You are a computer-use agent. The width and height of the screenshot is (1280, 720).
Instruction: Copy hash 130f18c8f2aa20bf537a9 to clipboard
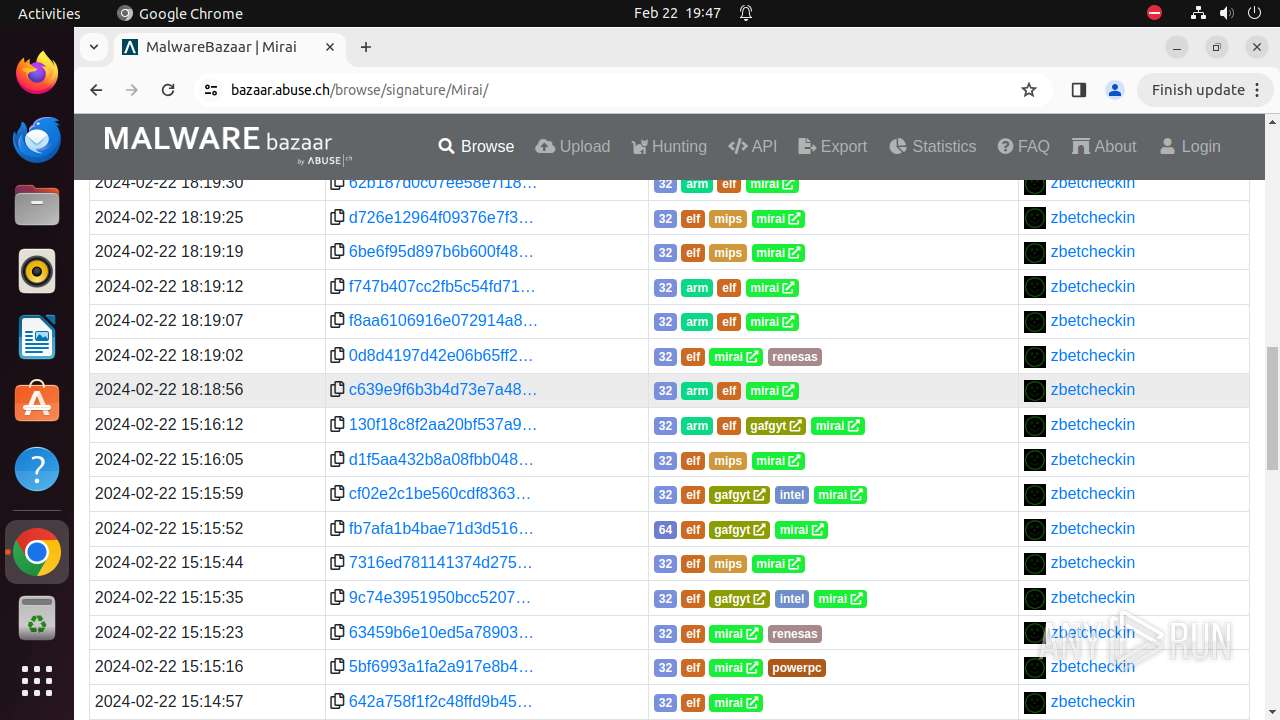(x=337, y=425)
